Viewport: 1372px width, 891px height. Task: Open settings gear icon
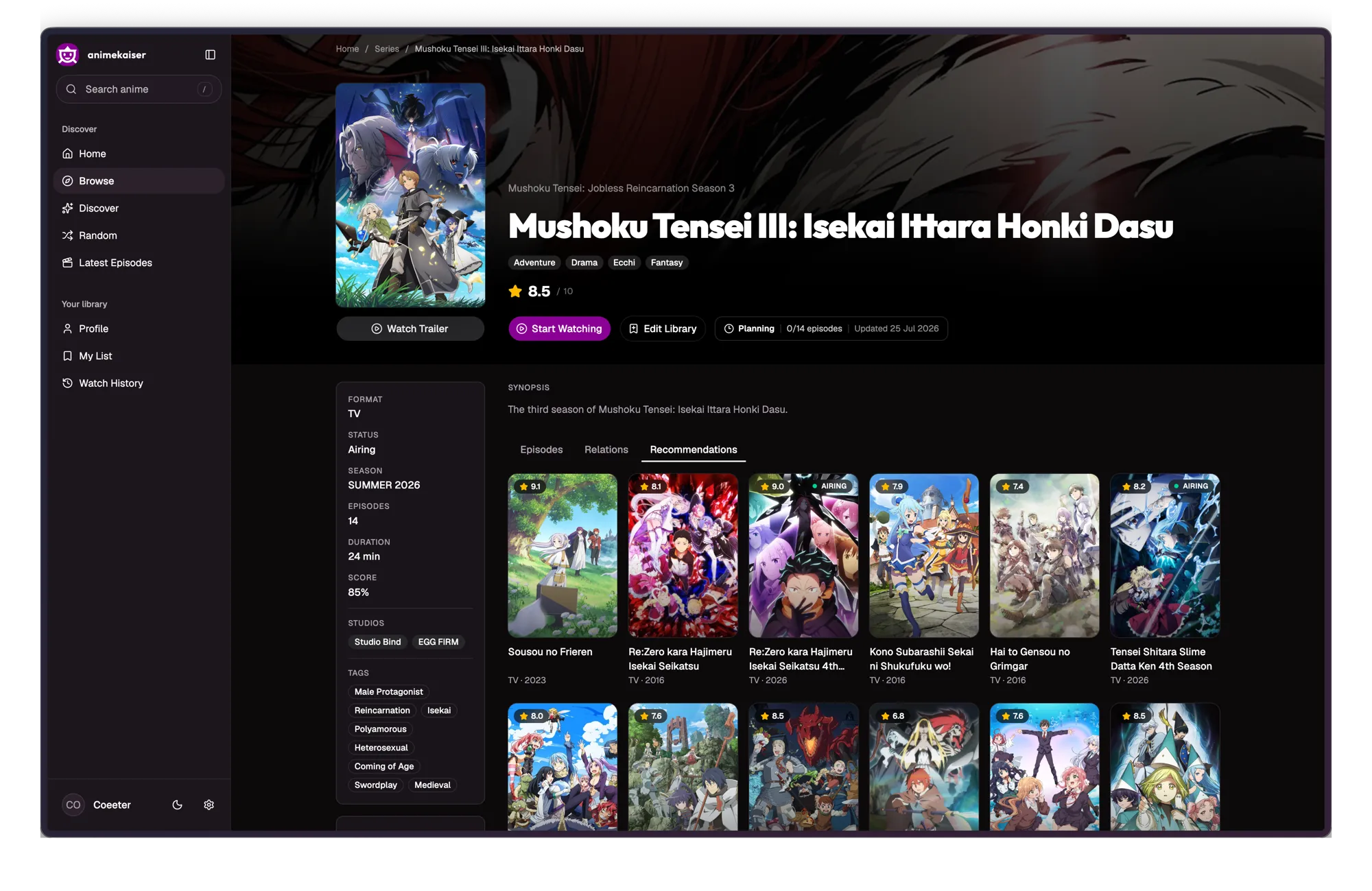(x=209, y=805)
